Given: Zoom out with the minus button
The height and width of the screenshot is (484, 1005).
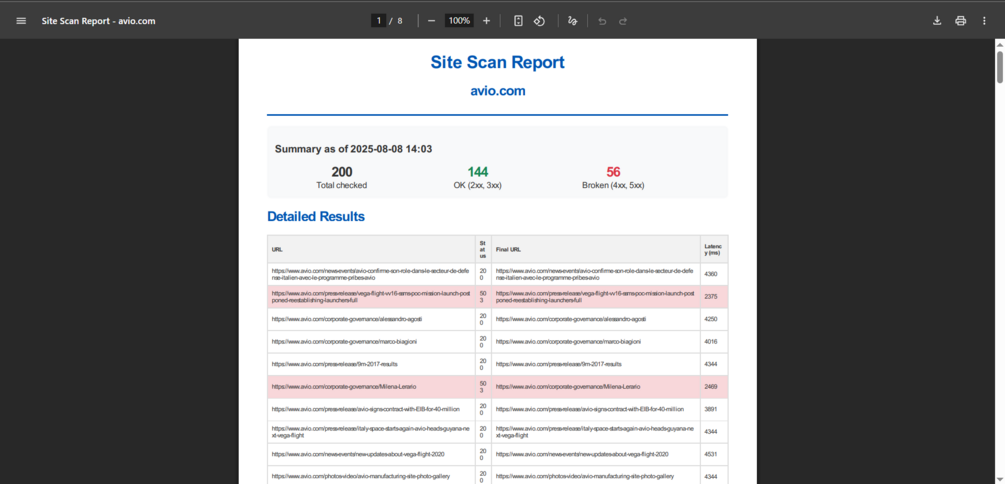Looking at the screenshot, I should pos(431,21).
